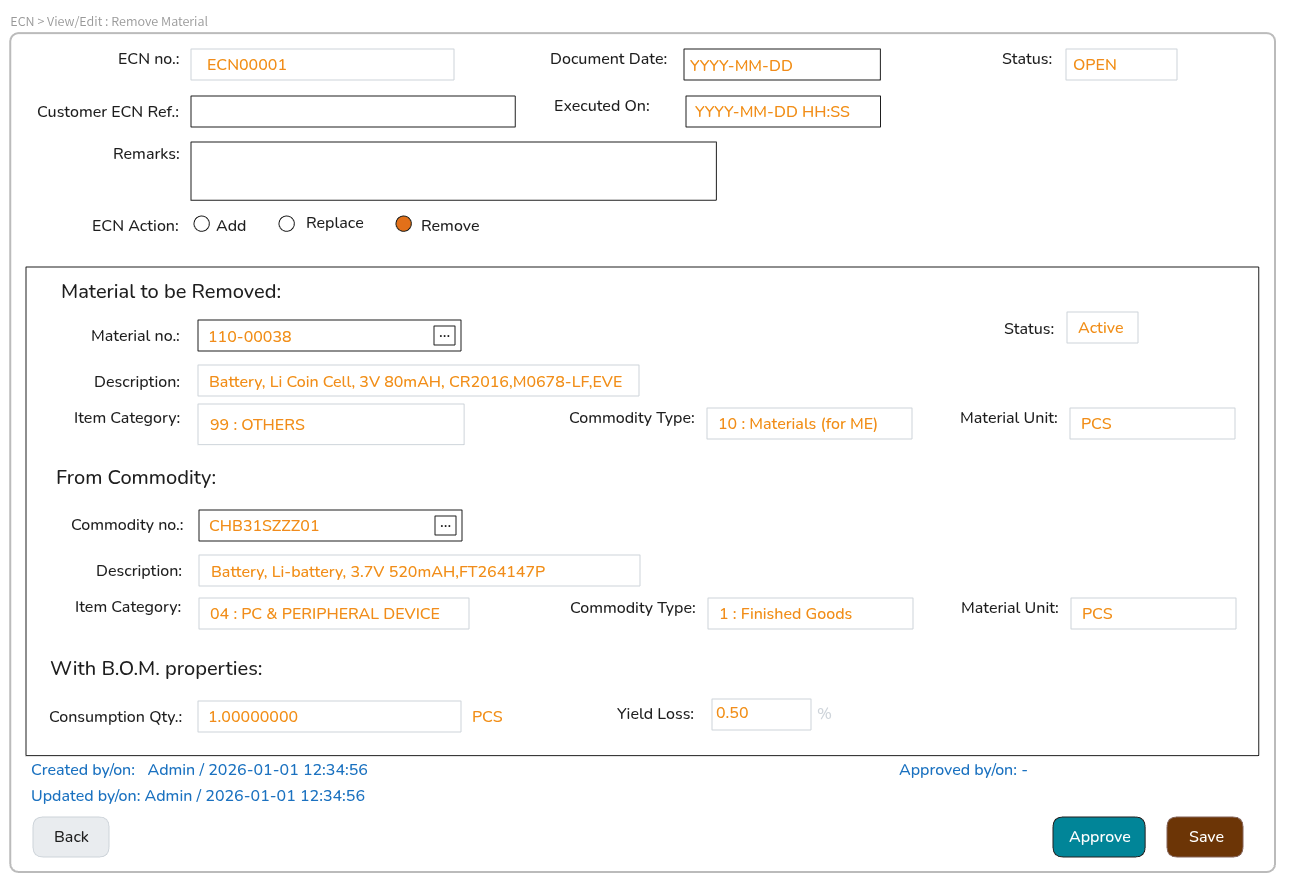Screen dimensions: 1297x896
Task: Click the percent sign after Yield Loss
Action: (x=824, y=714)
